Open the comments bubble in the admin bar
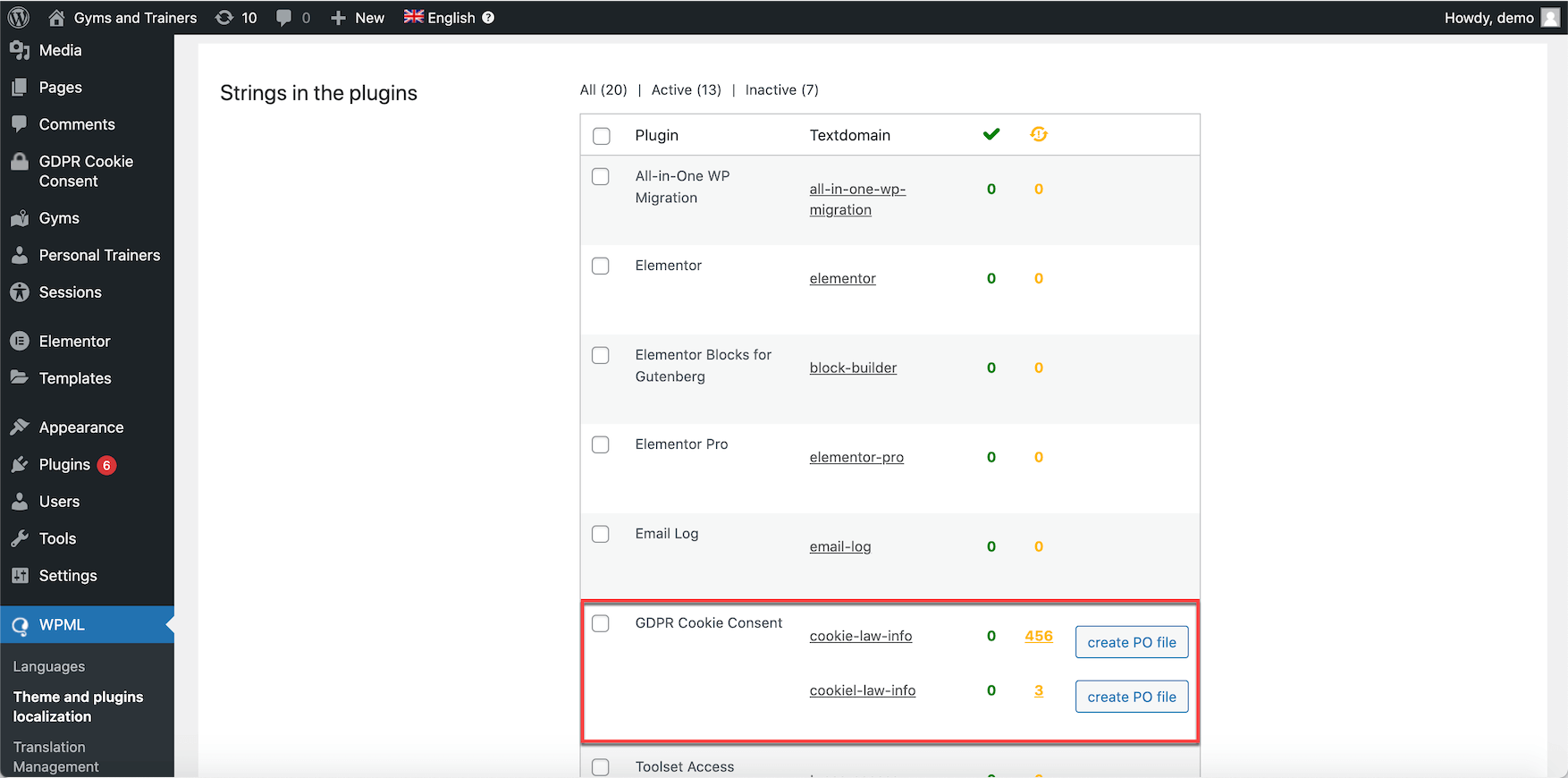The width and height of the screenshot is (1568, 778). 284,18
